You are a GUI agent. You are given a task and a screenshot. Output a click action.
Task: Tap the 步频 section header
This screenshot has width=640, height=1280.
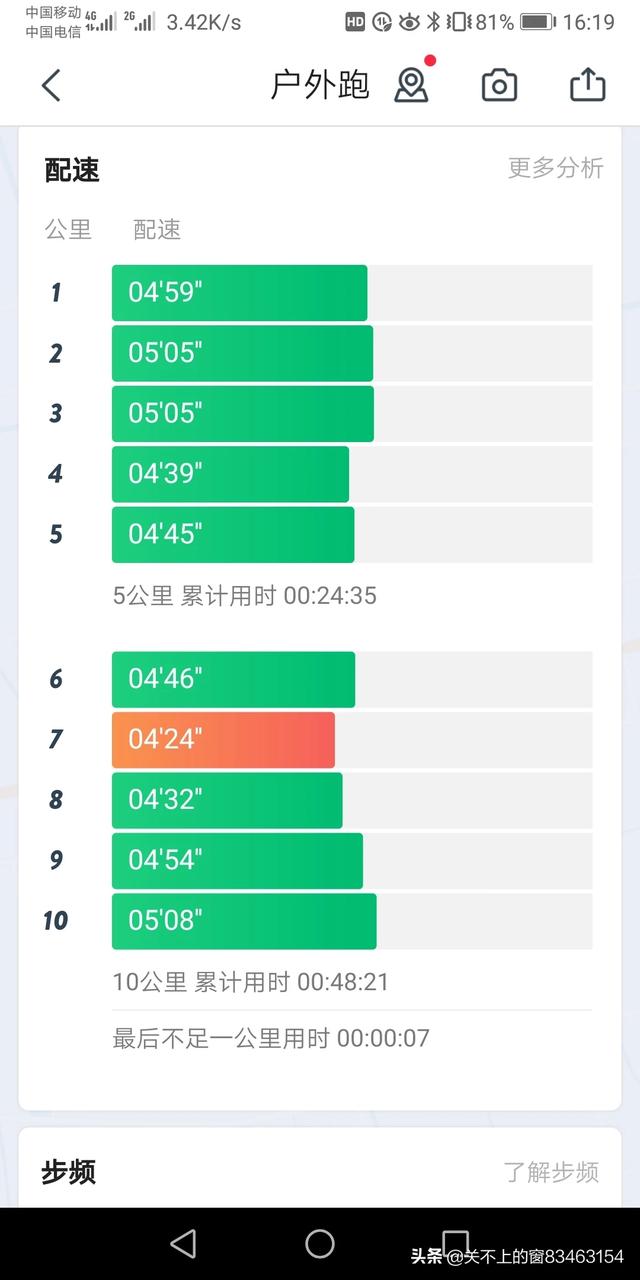pyautogui.click(x=68, y=1172)
